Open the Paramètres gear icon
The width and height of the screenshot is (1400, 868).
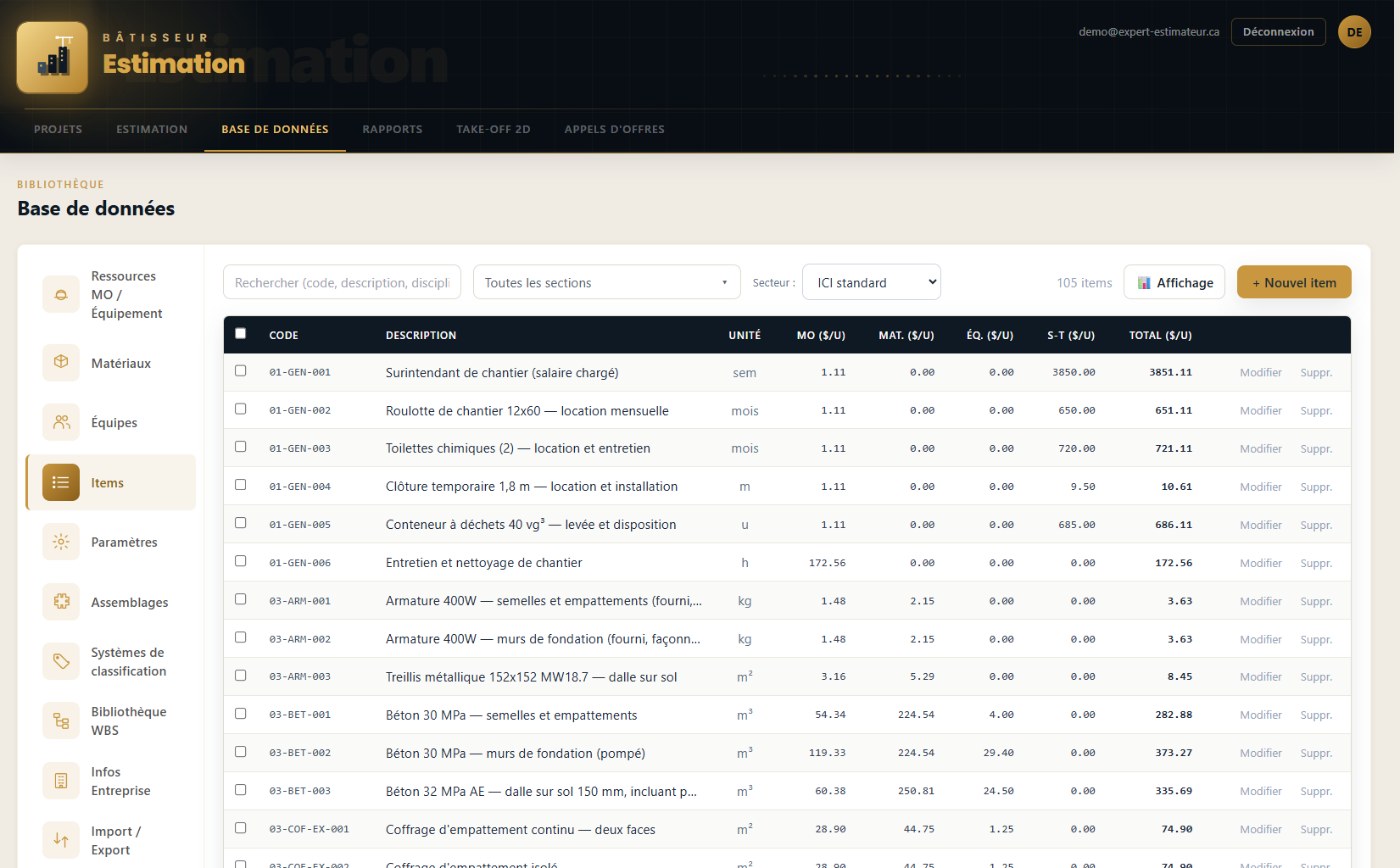[61, 542]
